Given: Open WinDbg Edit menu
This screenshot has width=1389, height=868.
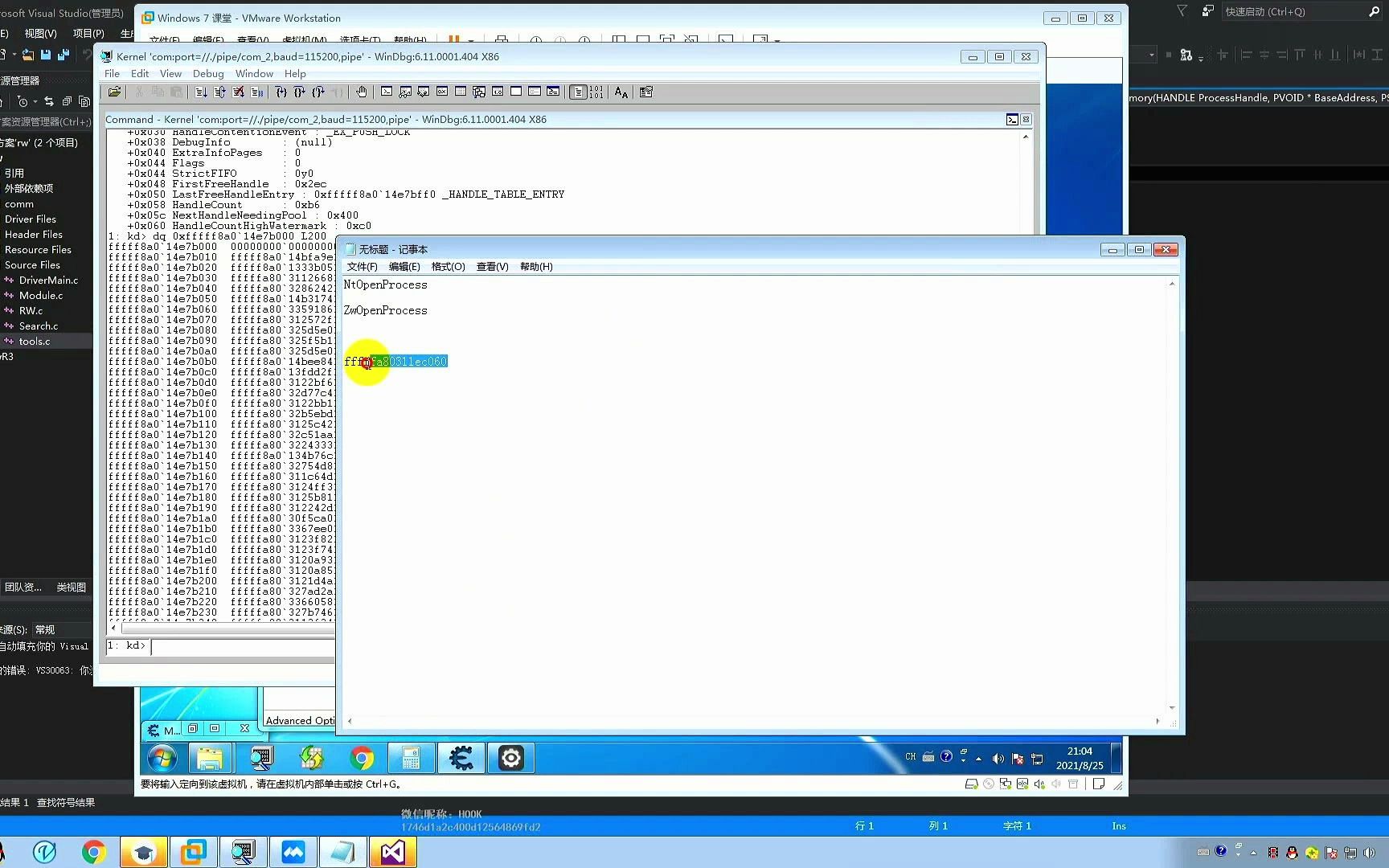Looking at the screenshot, I should pyautogui.click(x=140, y=74).
